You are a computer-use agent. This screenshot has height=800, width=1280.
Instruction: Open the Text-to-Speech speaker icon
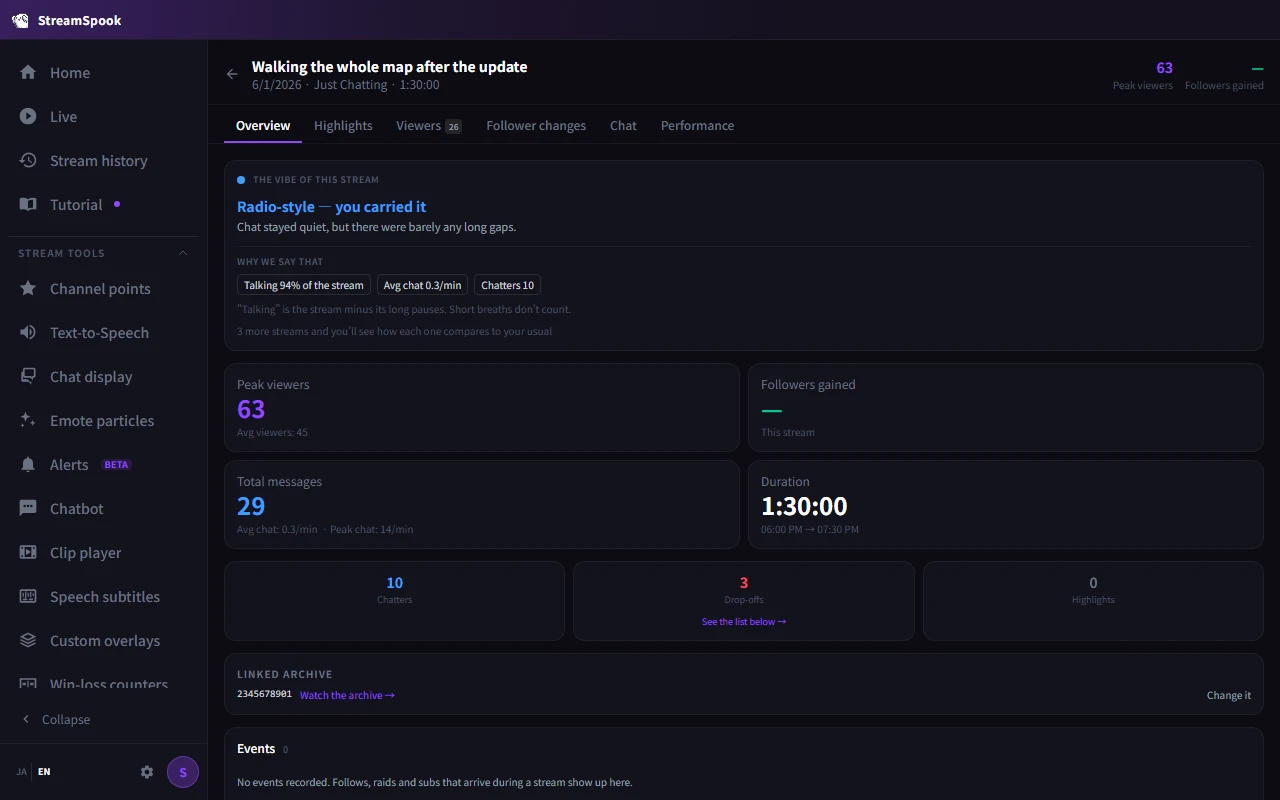point(28,332)
